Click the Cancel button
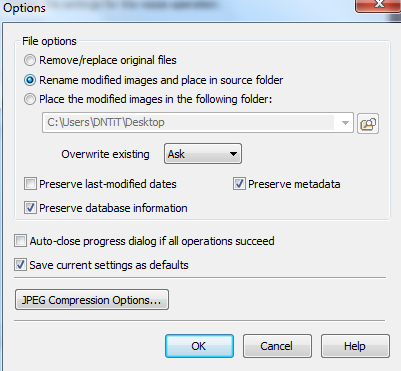This screenshot has width=401, height=371. click(x=277, y=346)
